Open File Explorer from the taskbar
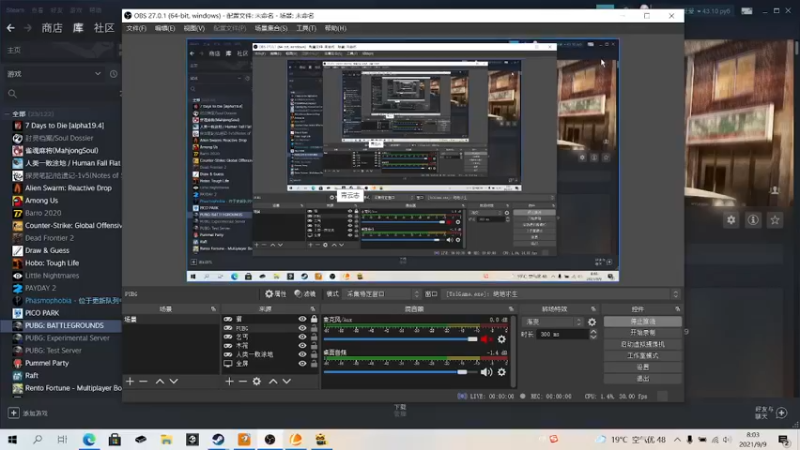 click(166, 439)
